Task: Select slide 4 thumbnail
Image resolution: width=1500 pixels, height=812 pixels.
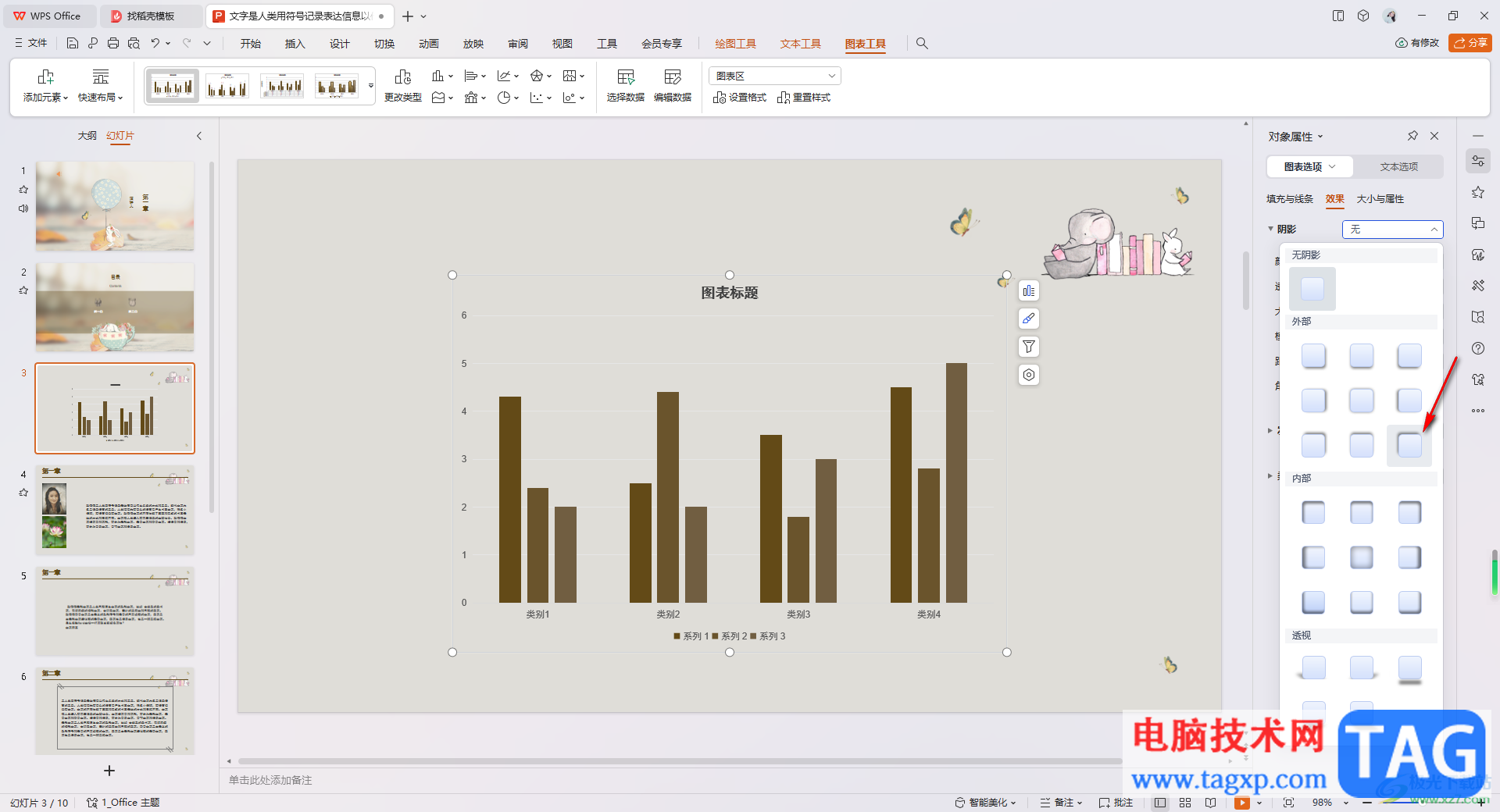Action: click(115, 510)
